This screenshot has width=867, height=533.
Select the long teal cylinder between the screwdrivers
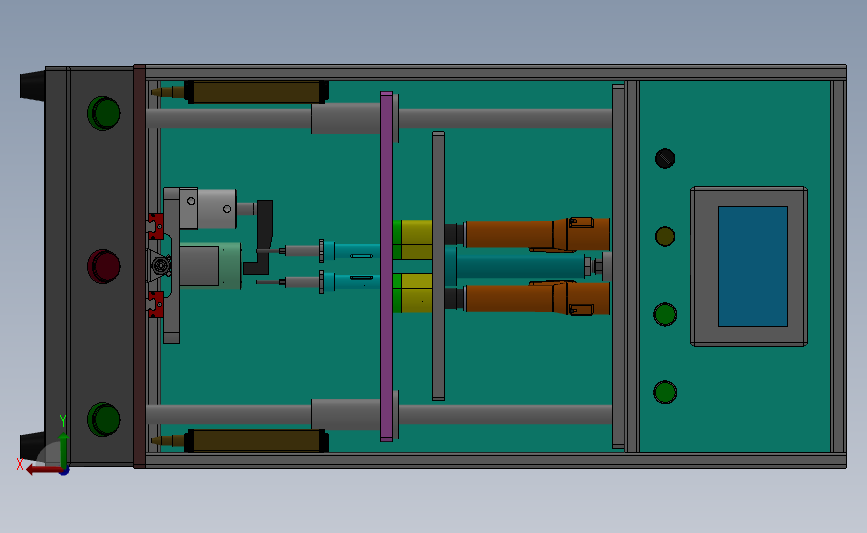click(517, 266)
